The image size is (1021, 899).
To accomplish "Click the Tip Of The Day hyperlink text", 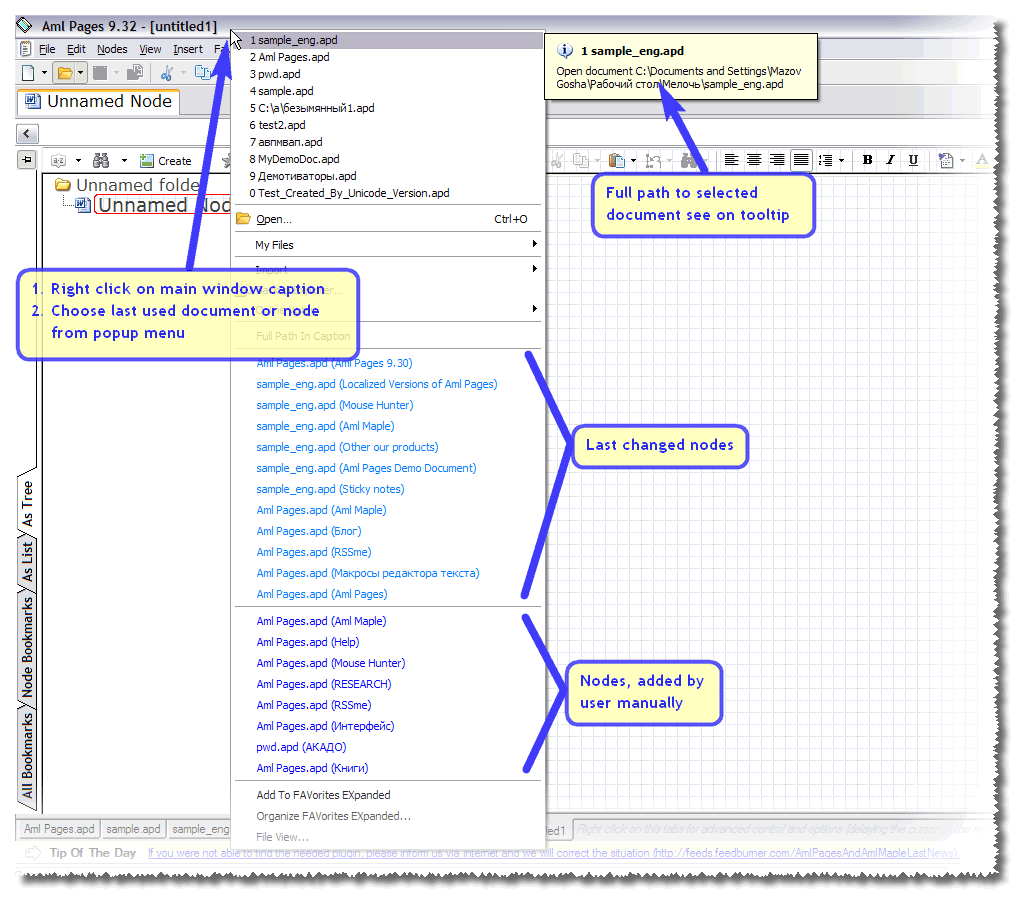I will [553, 853].
